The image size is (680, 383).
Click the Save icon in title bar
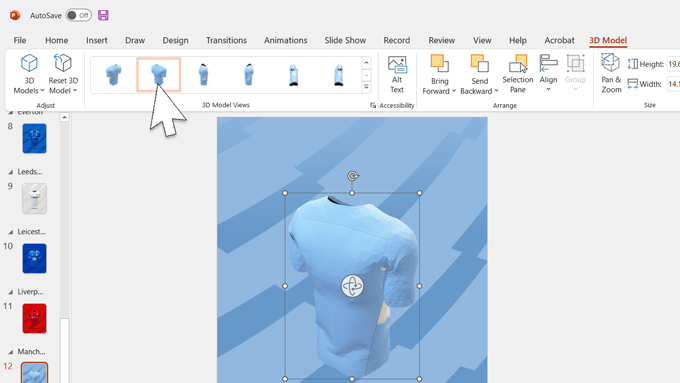click(103, 15)
